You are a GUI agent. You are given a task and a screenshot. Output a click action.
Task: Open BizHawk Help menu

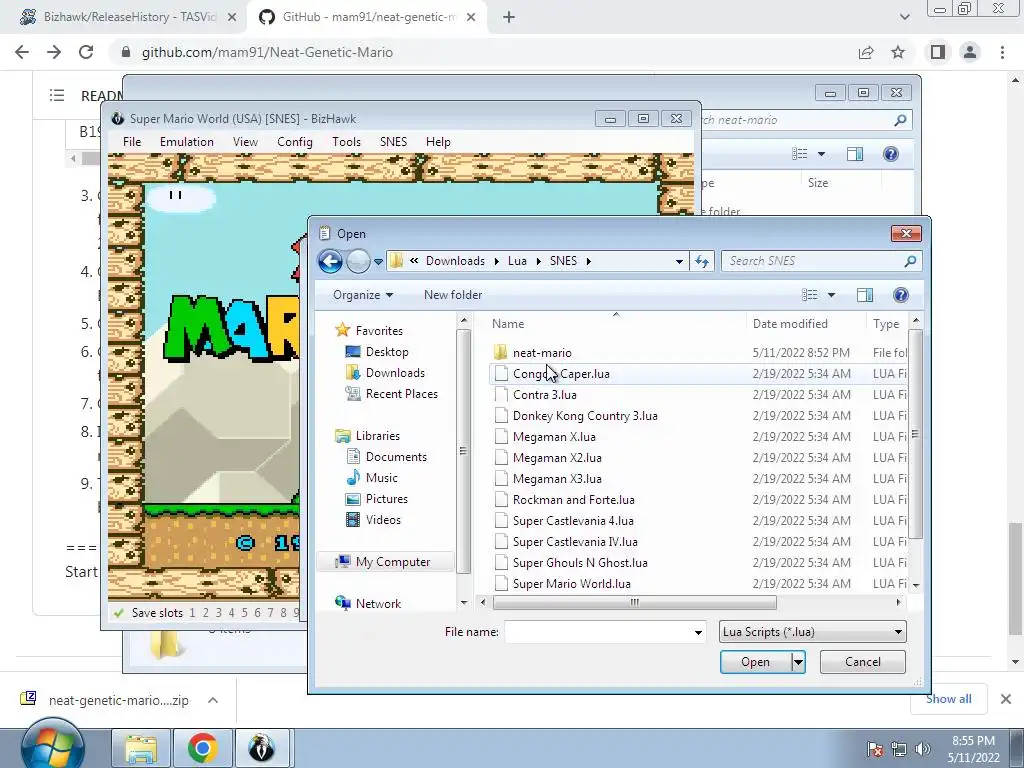click(x=438, y=142)
